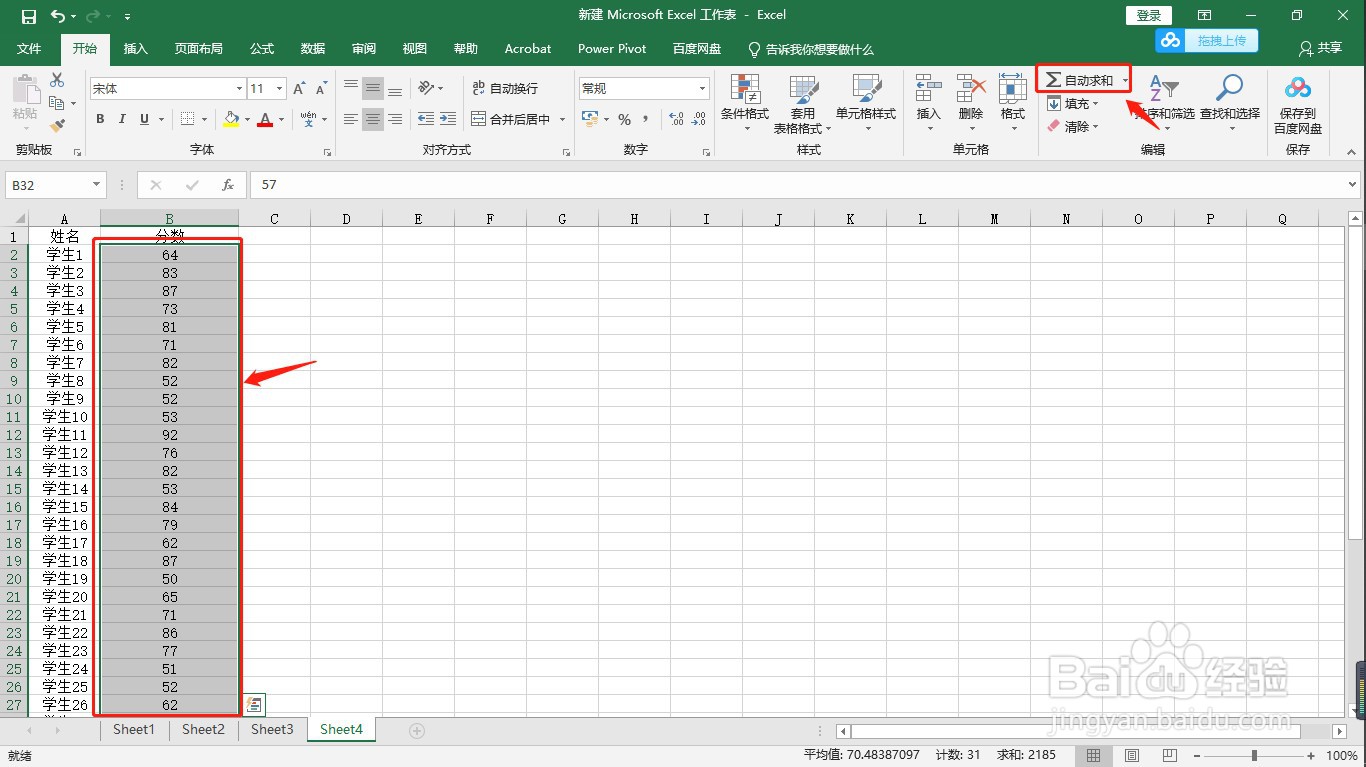Open the font size 11 dropdown
Image resolution: width=1366 pixels, height=767 pixels.
(280, 89)
